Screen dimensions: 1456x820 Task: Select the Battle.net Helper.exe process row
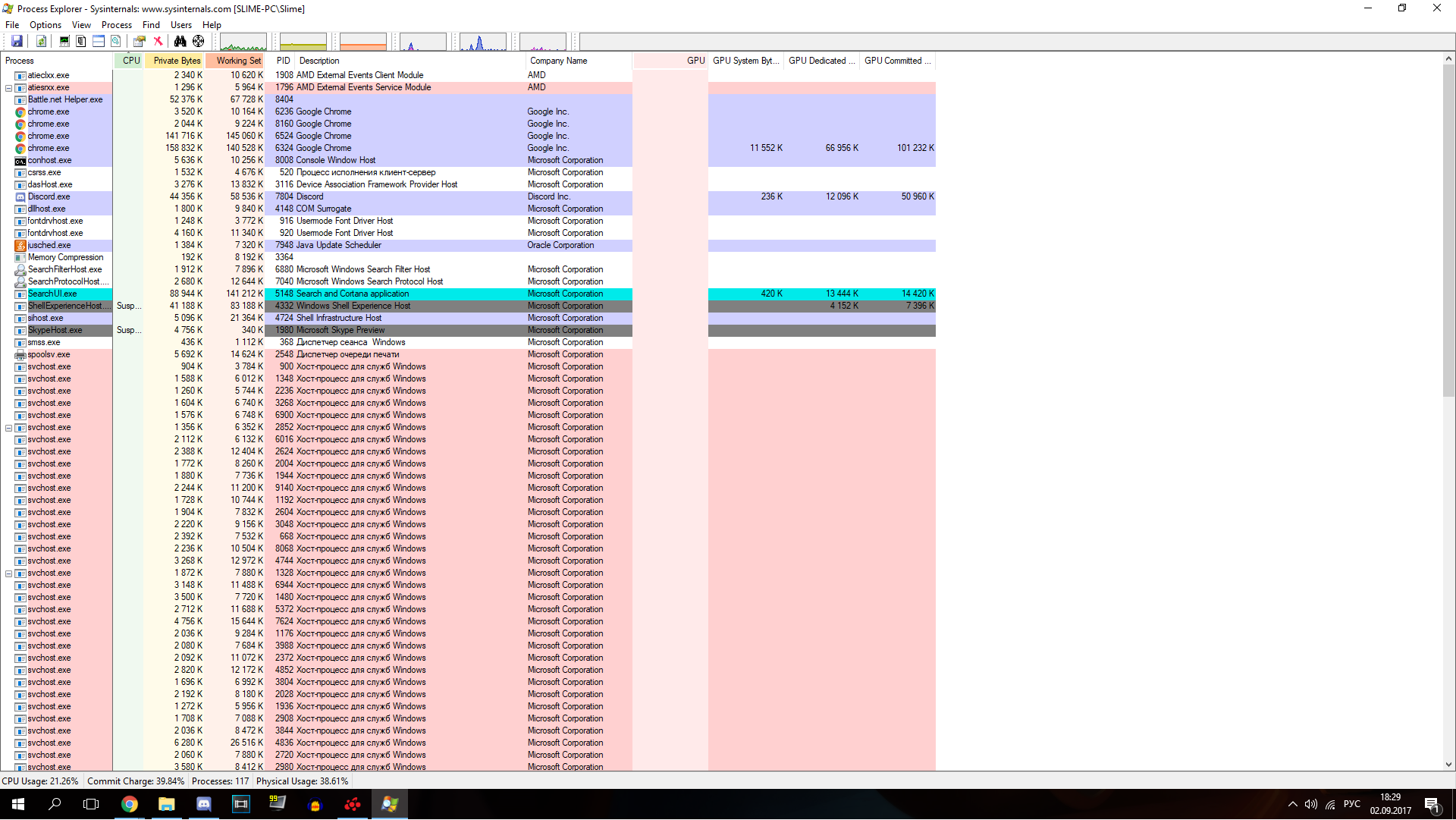point(468,99)
